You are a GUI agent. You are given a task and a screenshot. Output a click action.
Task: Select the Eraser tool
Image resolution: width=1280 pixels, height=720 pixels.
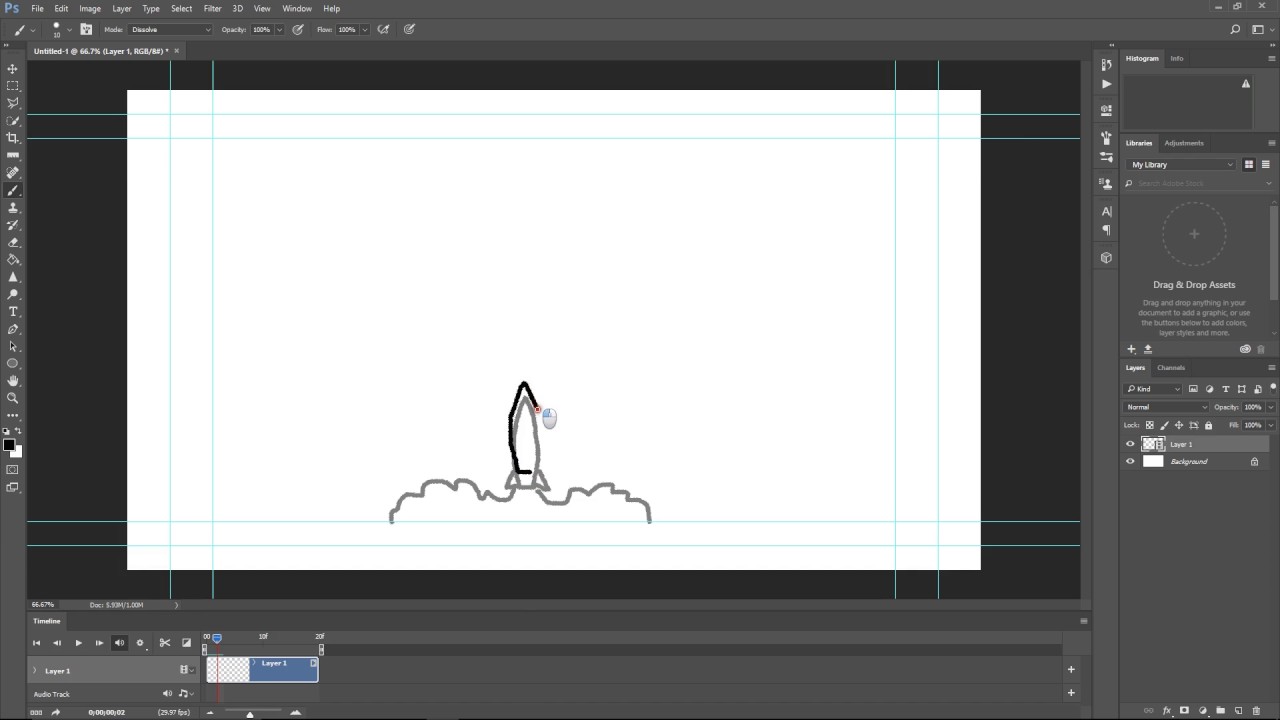tap(13, 242)
